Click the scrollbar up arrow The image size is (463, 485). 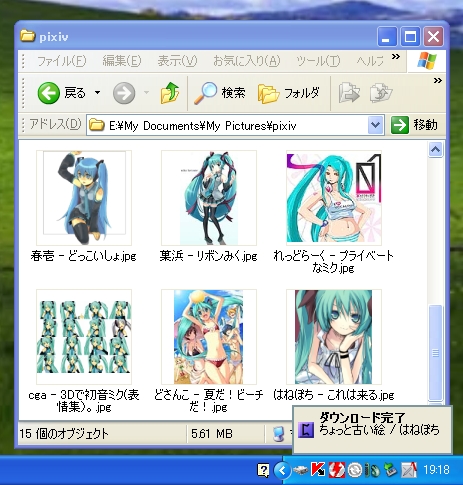(x=435, y=150)
